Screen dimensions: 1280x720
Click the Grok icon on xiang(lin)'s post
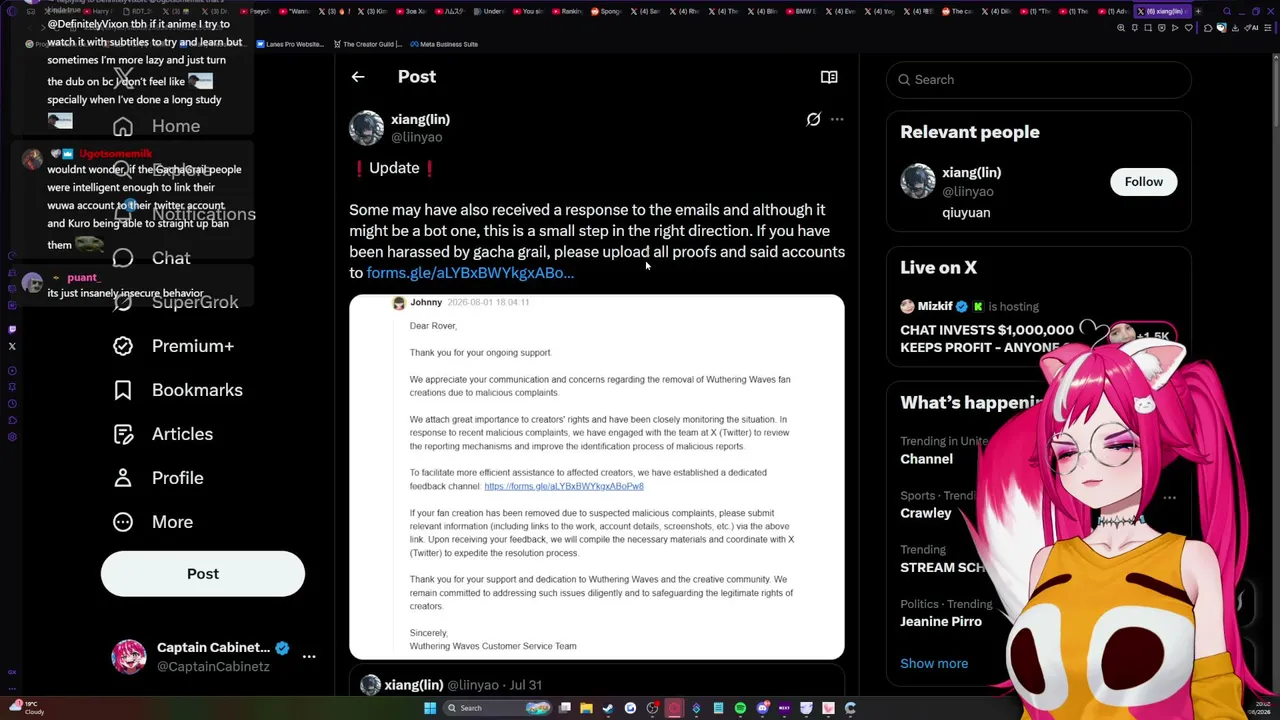pyautogui.click(x=814, y=120)
